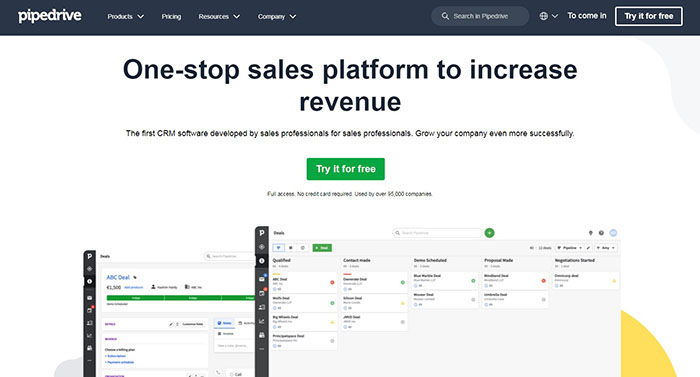This screenshot has height=377, width=700.
Task: Click the green + Deal button
Action: pos(322,247)
